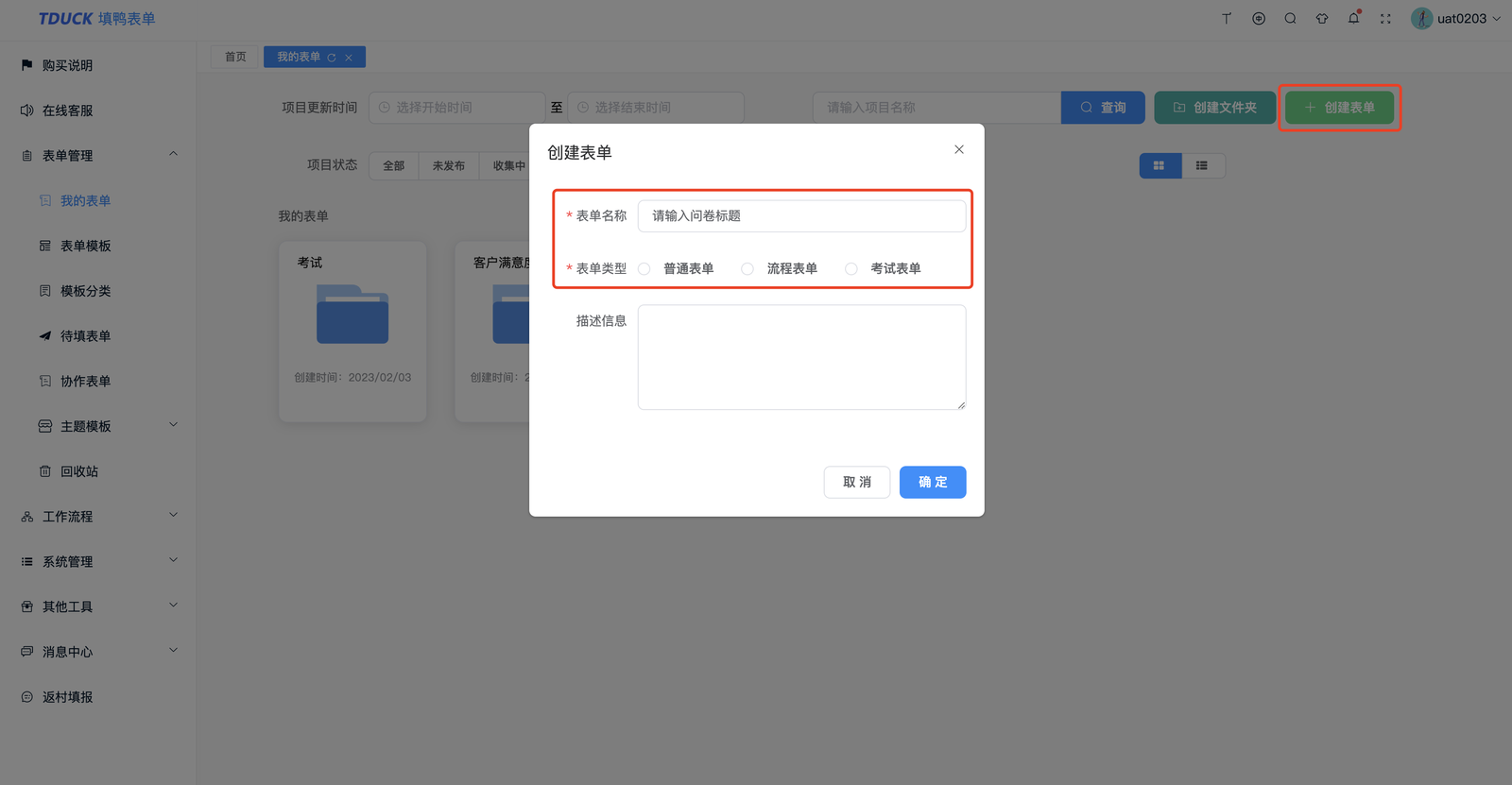This screenshot has width=1512, height=785.
Task: Expand the 工作流程 sidebar menu
Action: 98,517
